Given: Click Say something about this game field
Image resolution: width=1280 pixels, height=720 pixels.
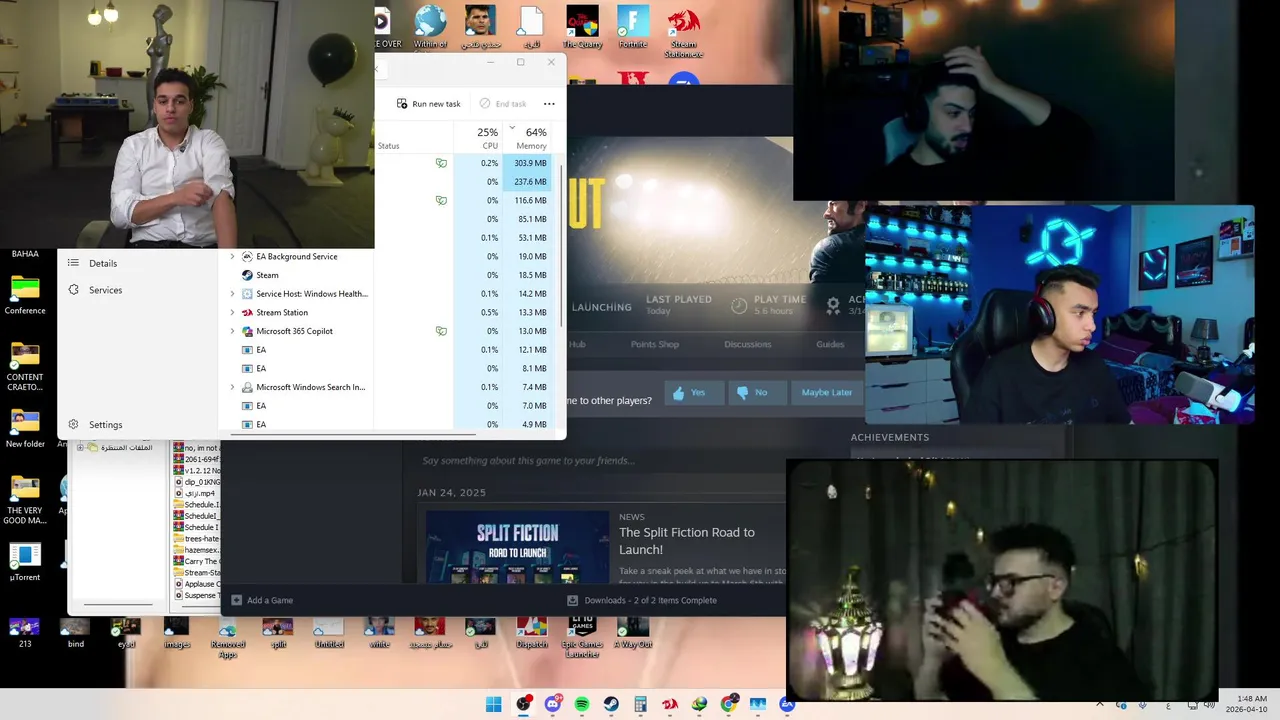Looking at the screenshot, I should coord(528,461).
